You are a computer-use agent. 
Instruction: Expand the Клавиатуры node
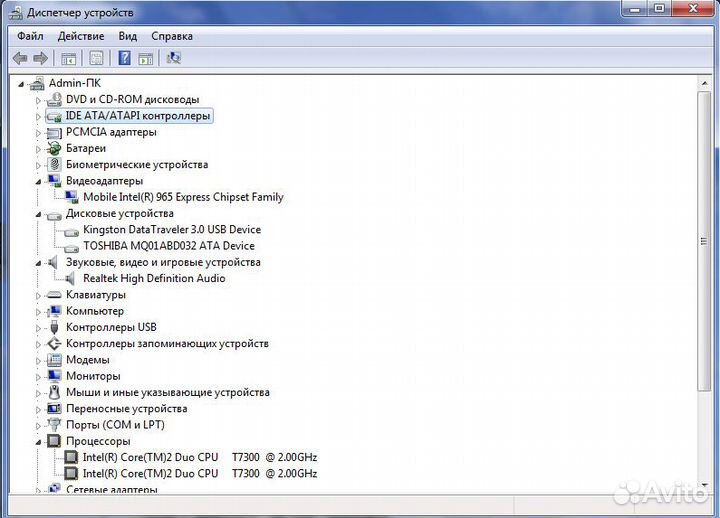click(39, 296)
